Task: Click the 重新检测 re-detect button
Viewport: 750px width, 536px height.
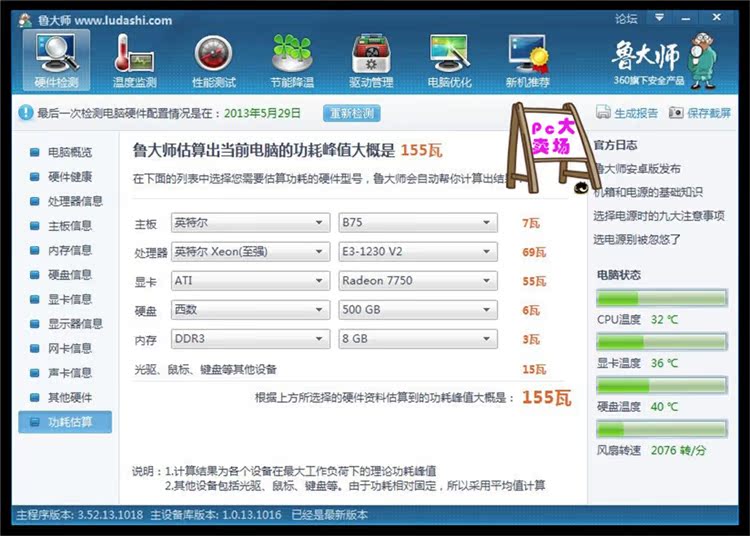Action: 352,113
